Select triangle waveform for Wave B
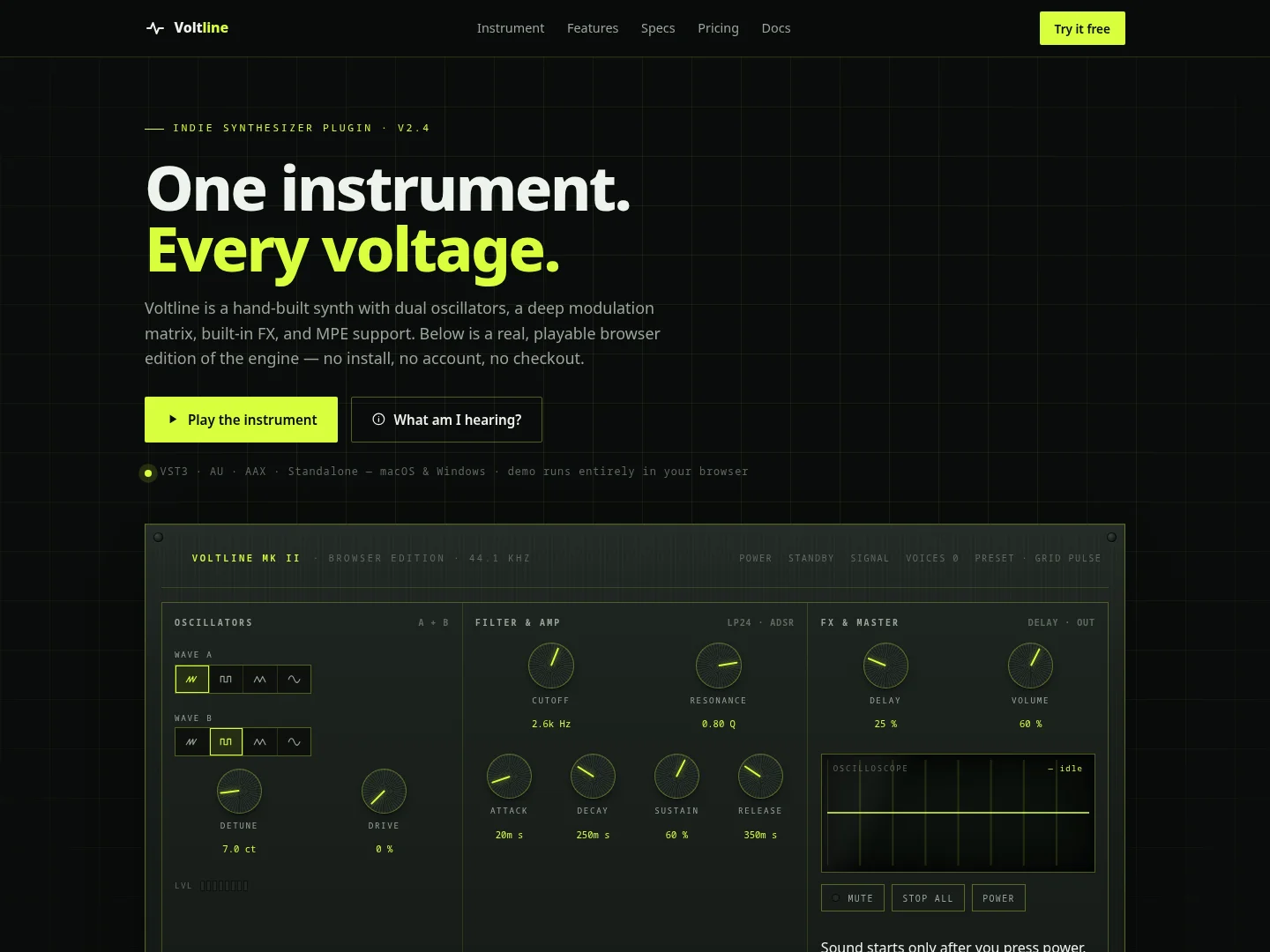 260,742
